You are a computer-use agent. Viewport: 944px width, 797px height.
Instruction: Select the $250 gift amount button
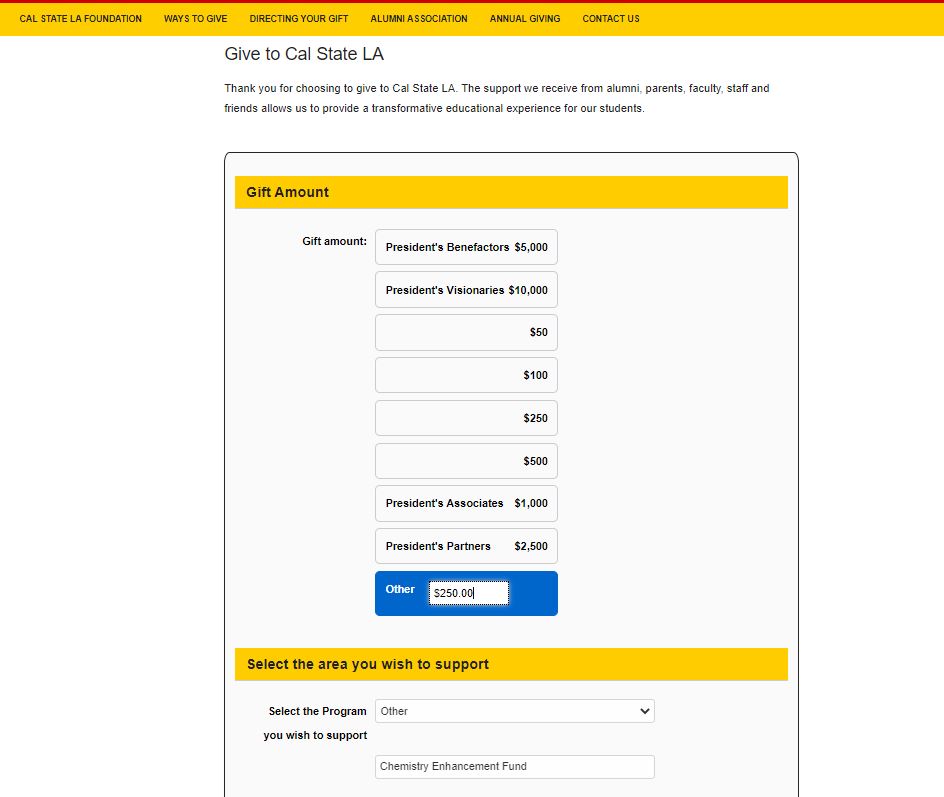[x=466, y=418]
